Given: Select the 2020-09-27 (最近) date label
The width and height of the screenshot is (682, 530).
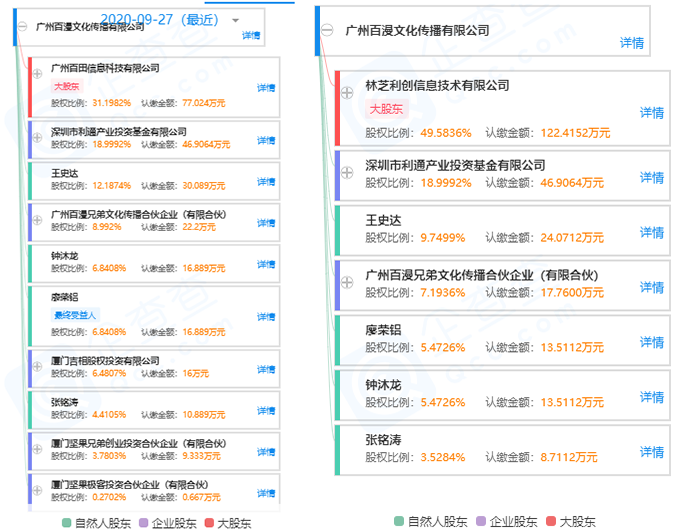Looking at the screenshot, I should (x=159, y=20).
